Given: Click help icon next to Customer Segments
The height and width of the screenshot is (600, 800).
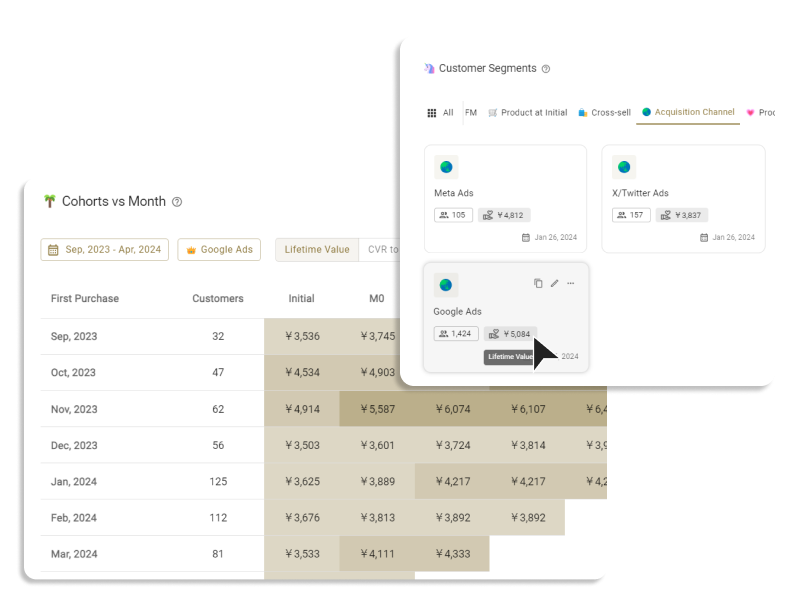Looking at the screenshot, I should 546,69.
